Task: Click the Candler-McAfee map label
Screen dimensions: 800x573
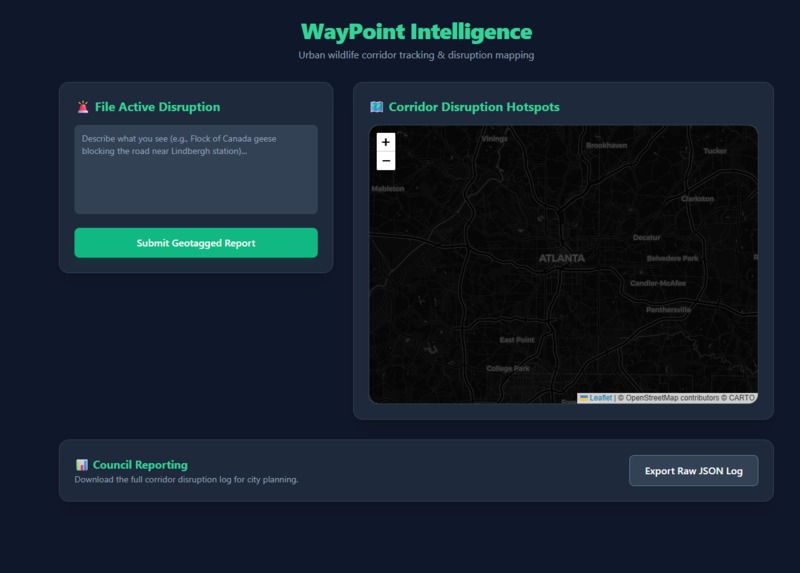Action: (x=658, y=283)
